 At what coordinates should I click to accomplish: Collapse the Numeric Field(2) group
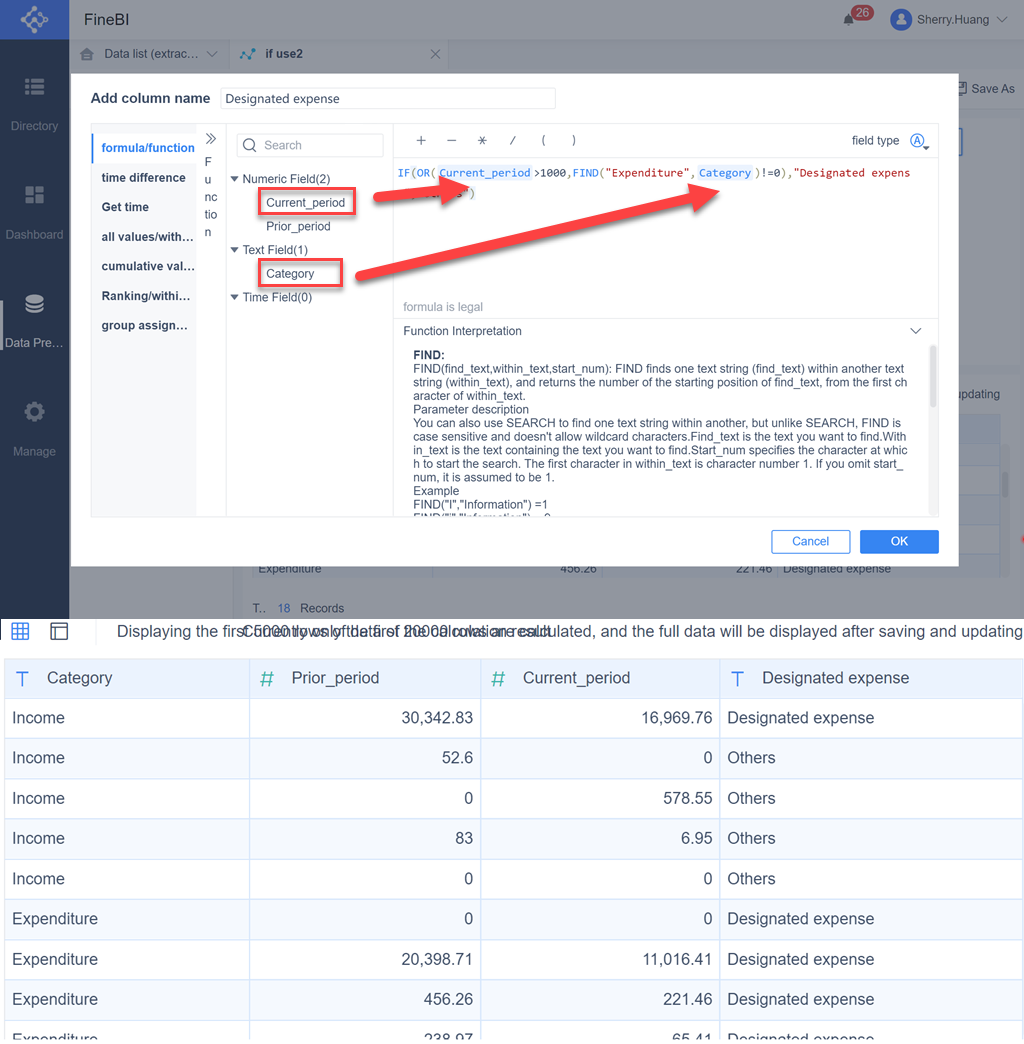tap(235, 178)
